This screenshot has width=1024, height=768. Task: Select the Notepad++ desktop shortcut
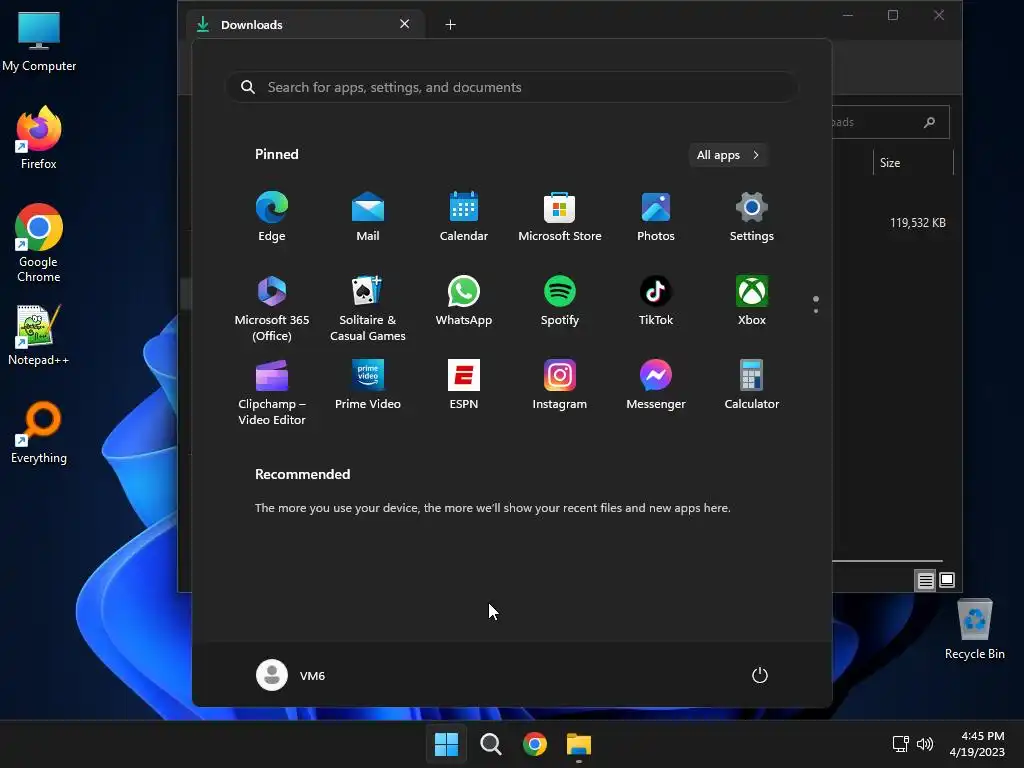(x=39, y=334)
